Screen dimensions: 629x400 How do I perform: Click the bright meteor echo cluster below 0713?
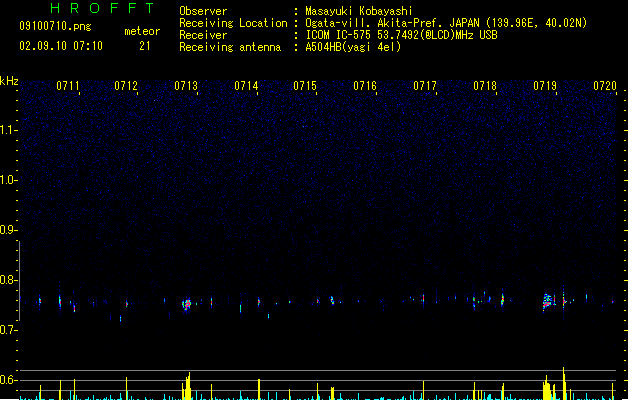(x=187, y=305)
